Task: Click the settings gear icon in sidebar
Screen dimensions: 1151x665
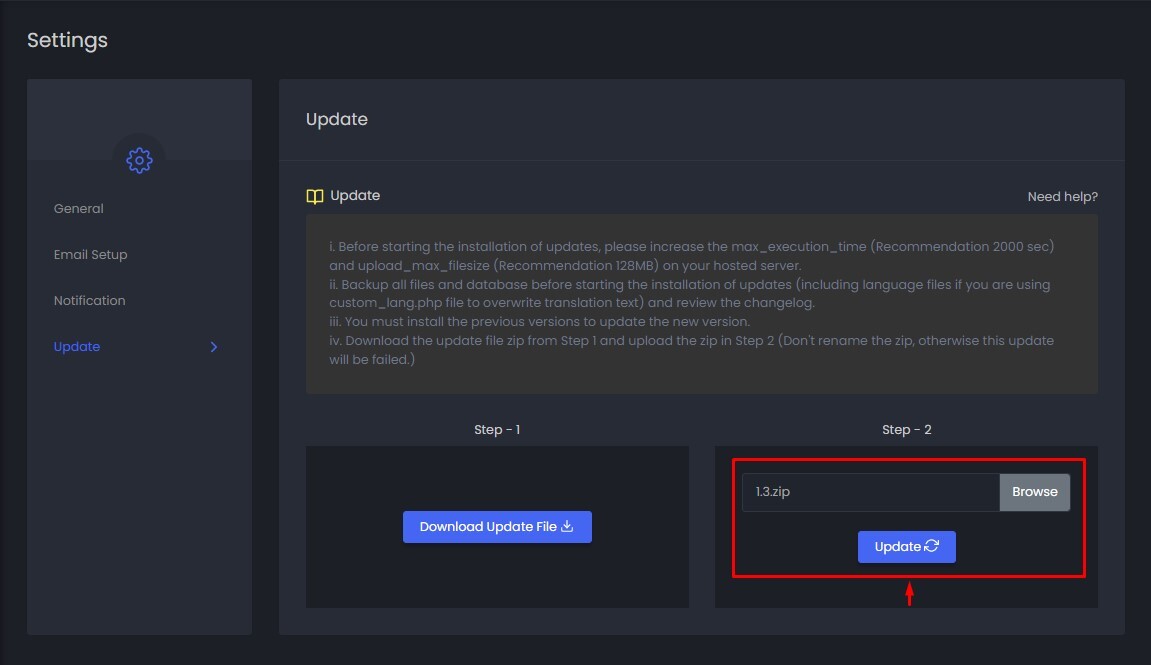Action: 139,160
